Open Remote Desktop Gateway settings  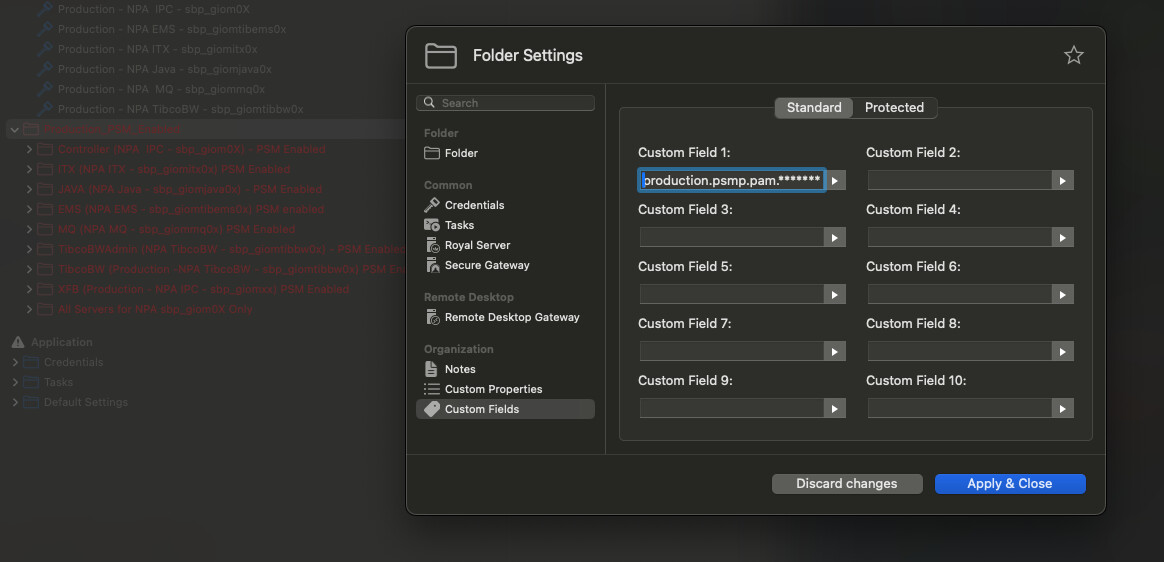(511, 317)
